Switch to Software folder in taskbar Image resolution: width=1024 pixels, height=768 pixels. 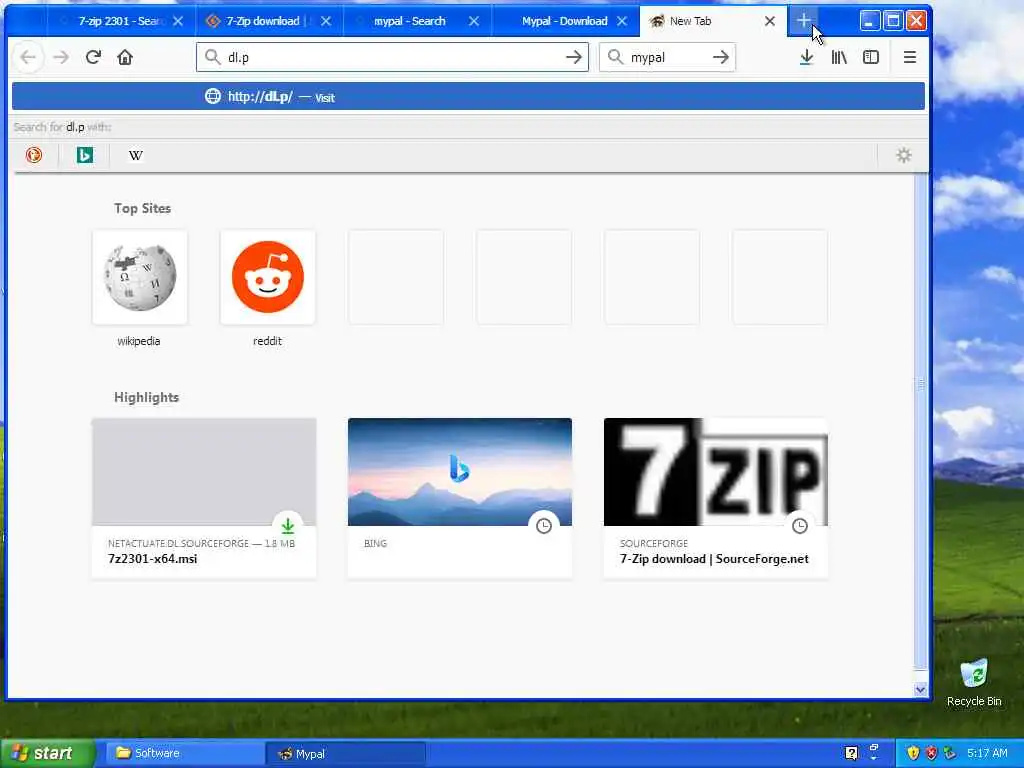tap(183, 753)
